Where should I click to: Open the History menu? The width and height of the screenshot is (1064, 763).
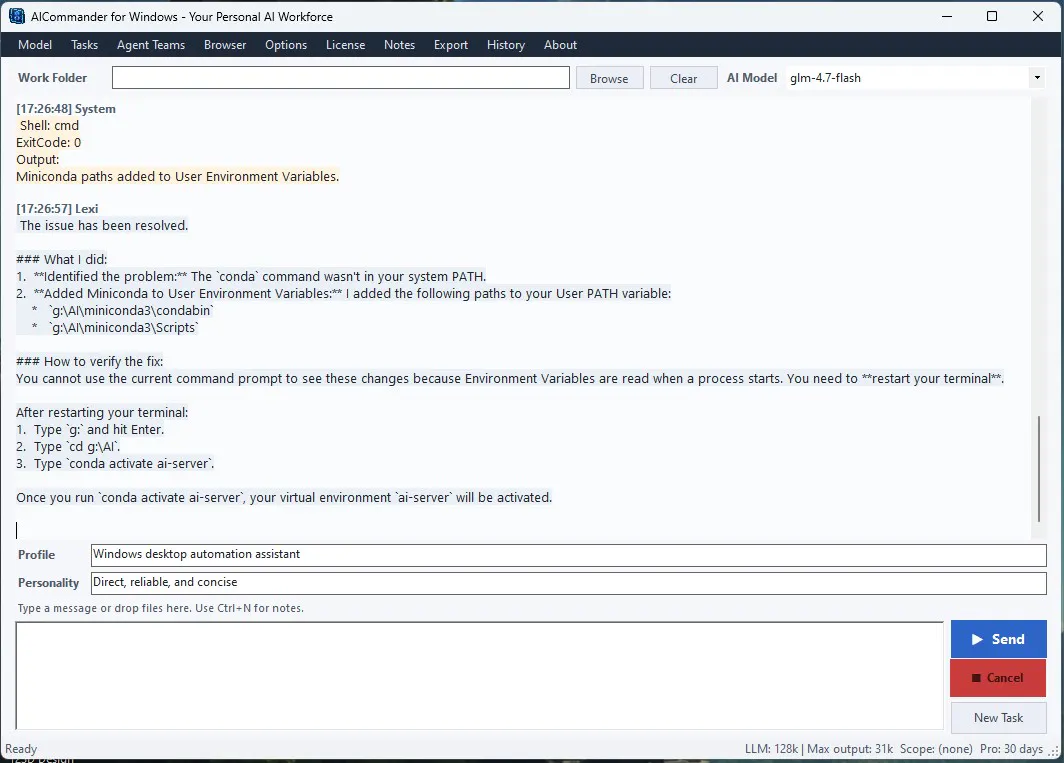click(x=506, y=45)
